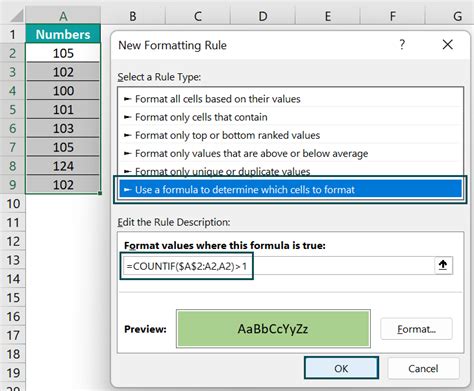The height and width of the screenshot is (391, 474).
Task: Select 'Format all cells based on their values'
Action: [x=291, y=99]
